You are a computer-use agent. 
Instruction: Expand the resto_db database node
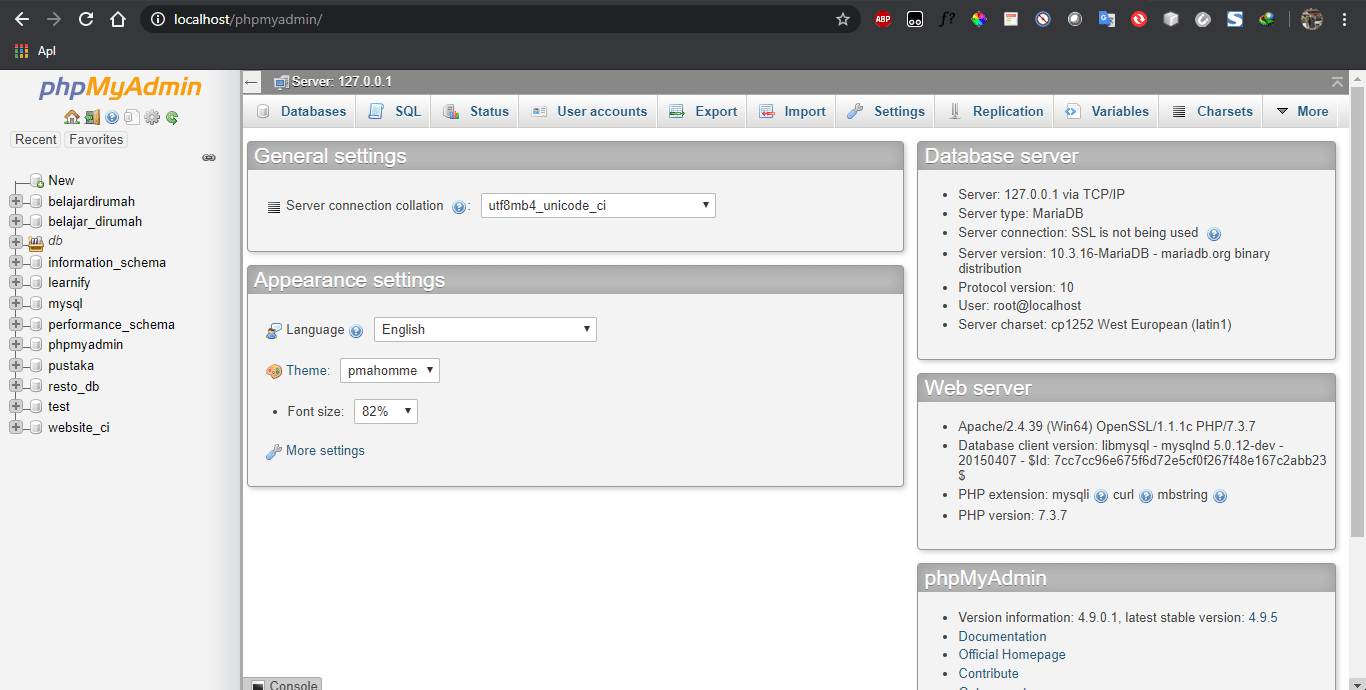coord(15,386)
